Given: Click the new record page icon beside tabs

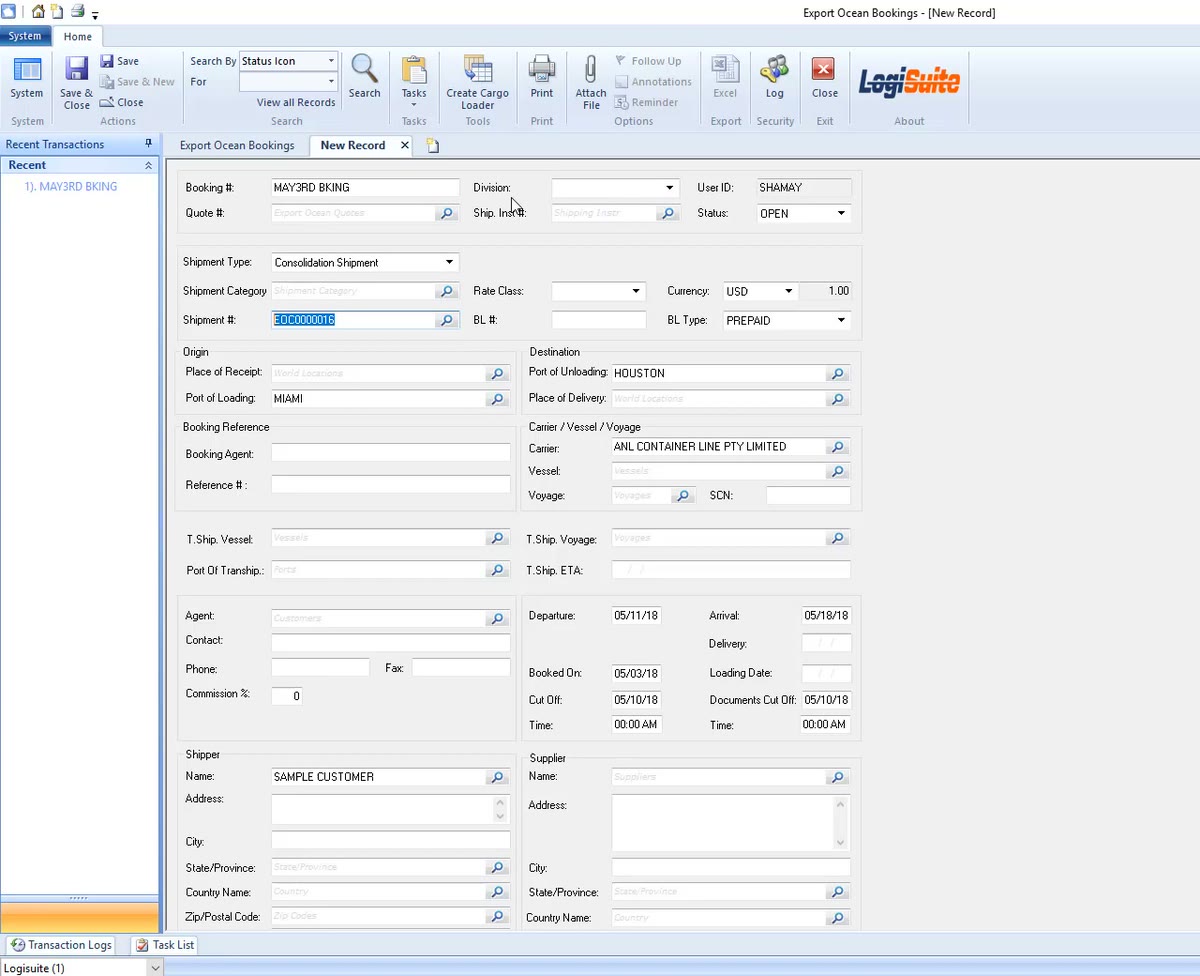Looking at the screenshot, I should [x=432, y=146].
